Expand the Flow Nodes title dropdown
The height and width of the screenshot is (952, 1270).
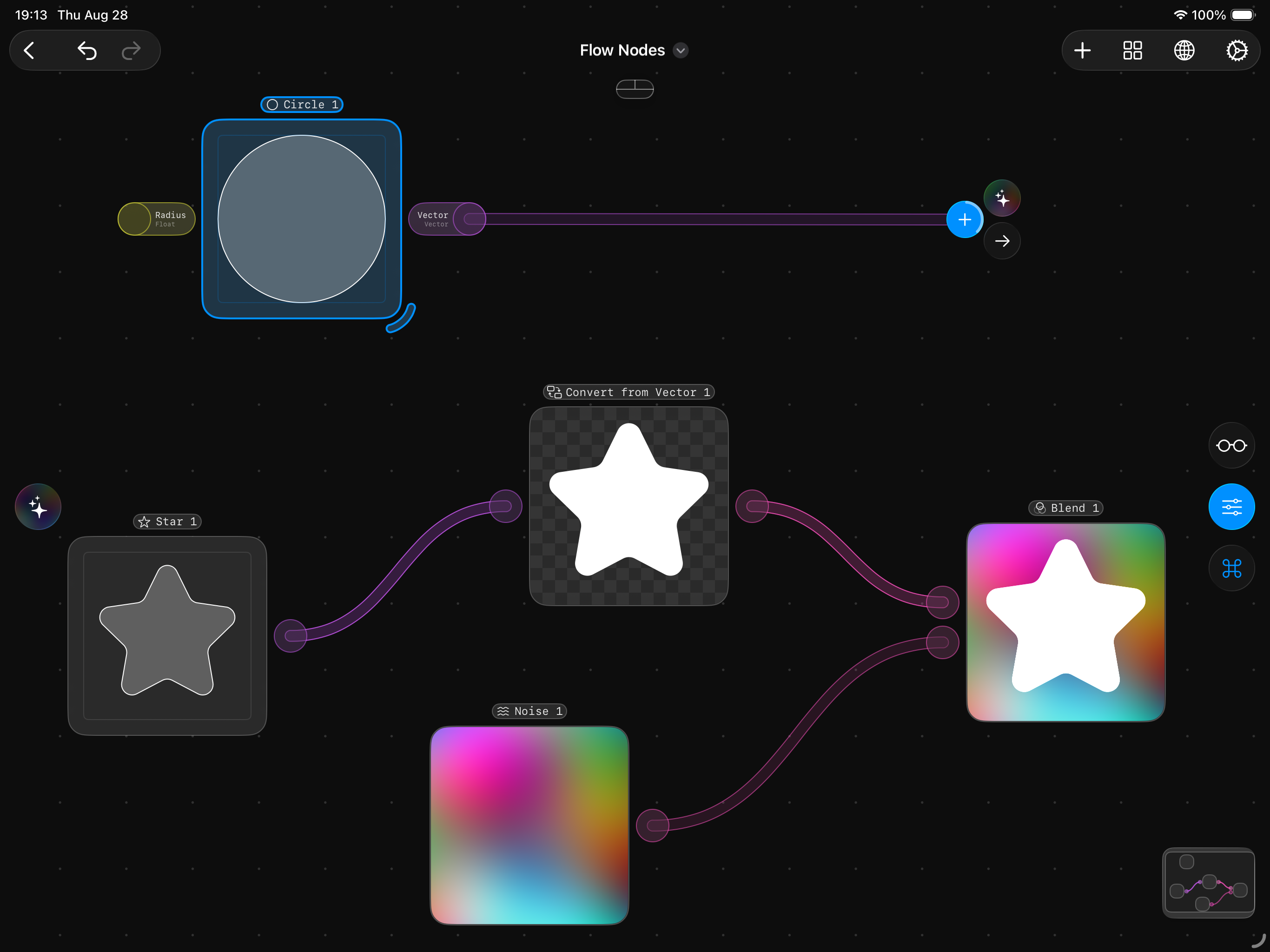[x=681, y=51]
